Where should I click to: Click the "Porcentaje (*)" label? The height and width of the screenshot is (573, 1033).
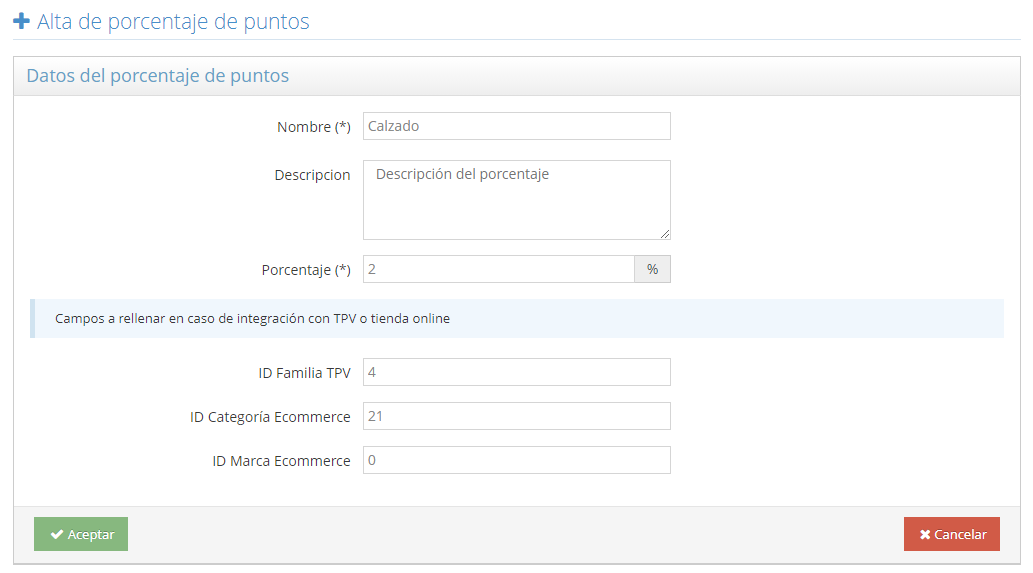pos(306,270)
